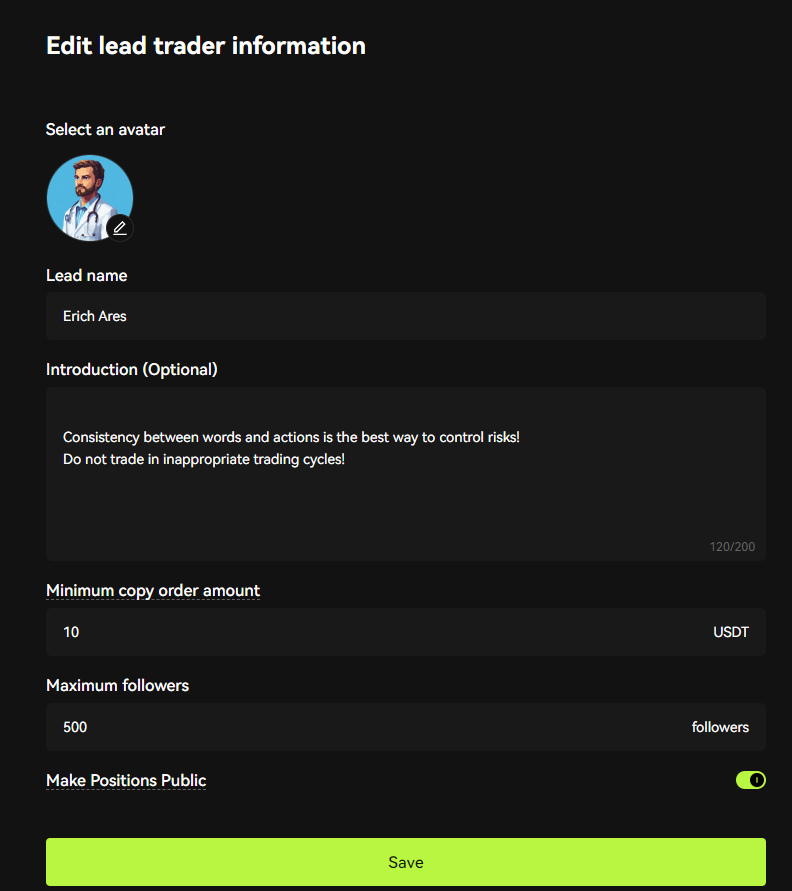The image size is (792, 891).
Task: Click the USDT unit text
Action: pos(731,632)
